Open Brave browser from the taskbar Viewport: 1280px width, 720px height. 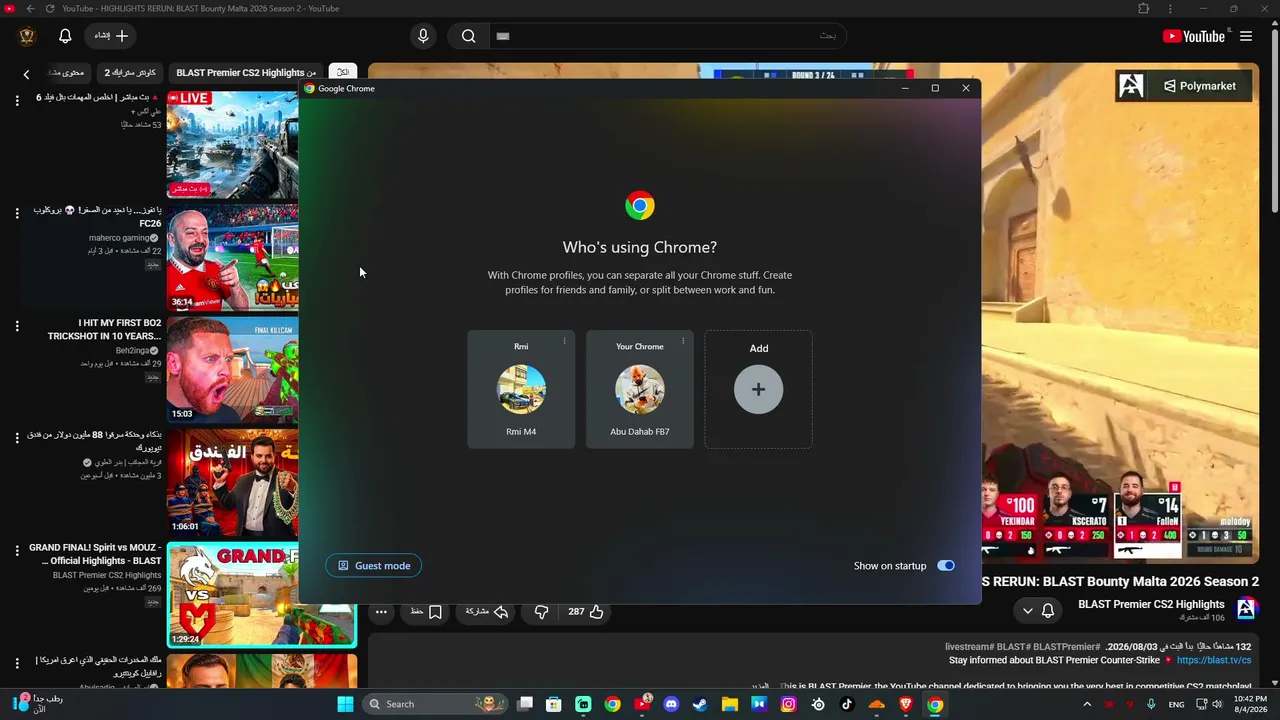[906, 704]
